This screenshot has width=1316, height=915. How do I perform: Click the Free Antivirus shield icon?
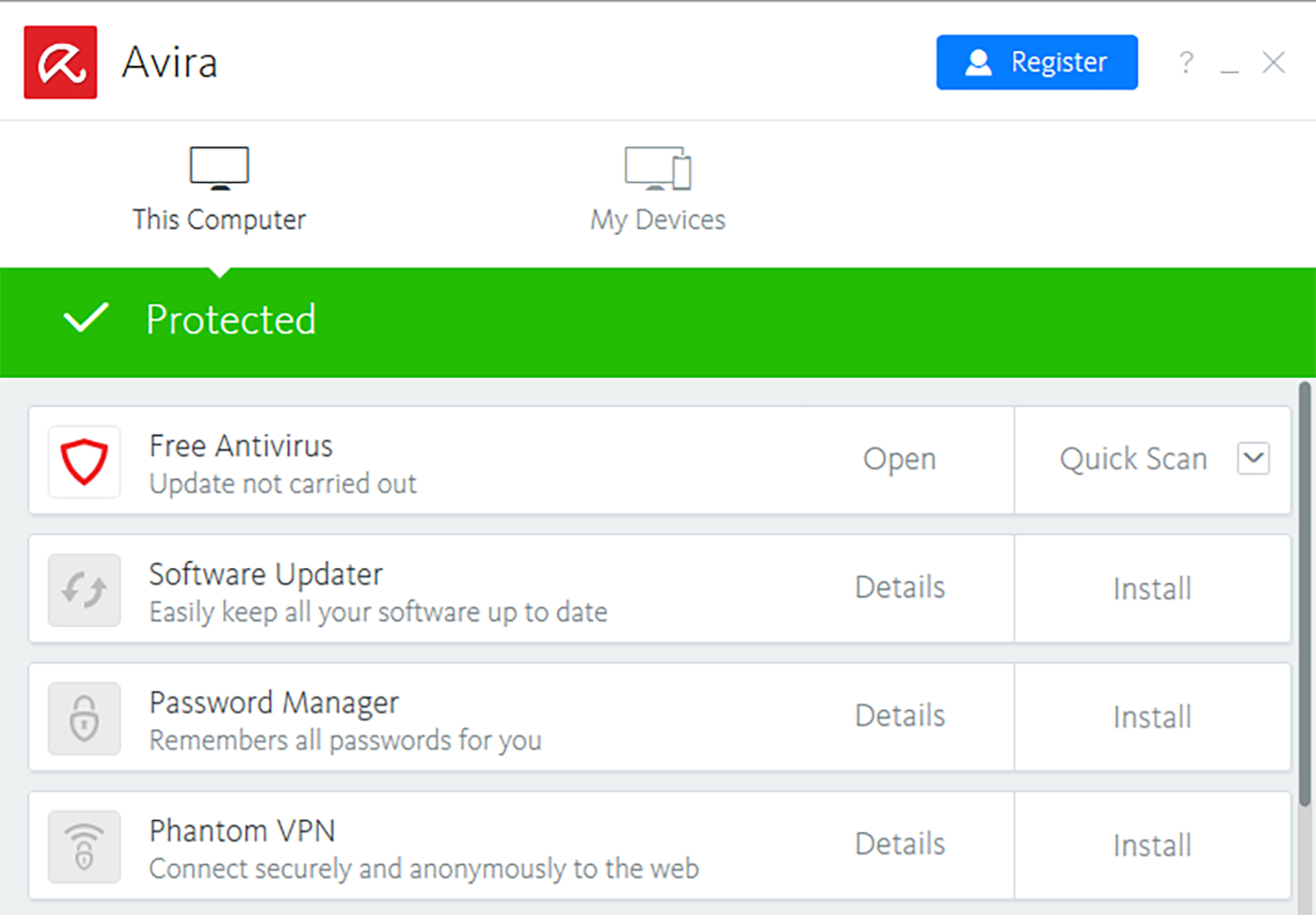click(84, 461)
